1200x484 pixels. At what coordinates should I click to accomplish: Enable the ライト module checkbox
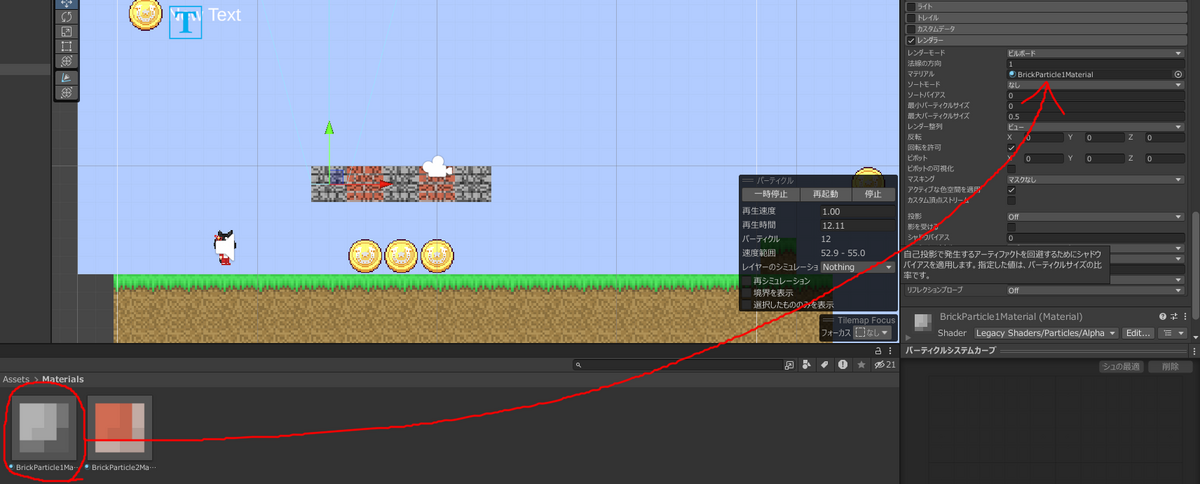point(911,6)
